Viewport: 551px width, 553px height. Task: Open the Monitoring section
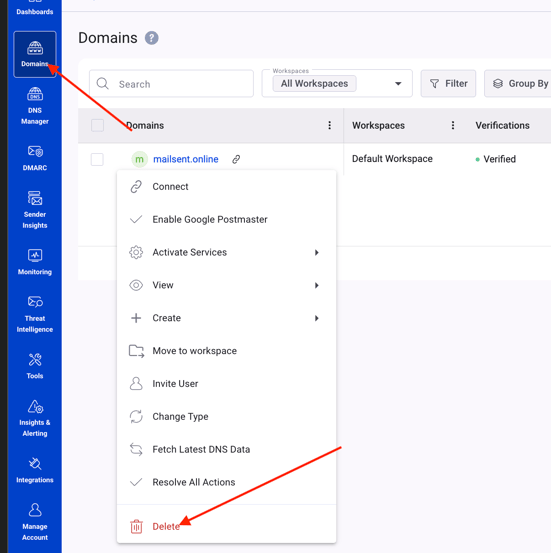pos(35,262)
